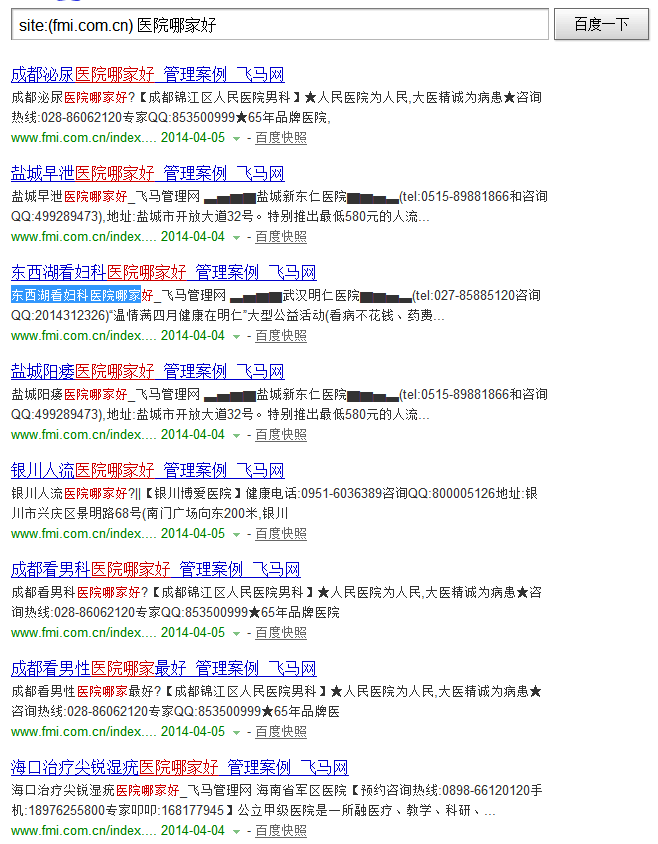Open result 成都看男性医院哪家最好 管理案例

click(x=164, y=669)
